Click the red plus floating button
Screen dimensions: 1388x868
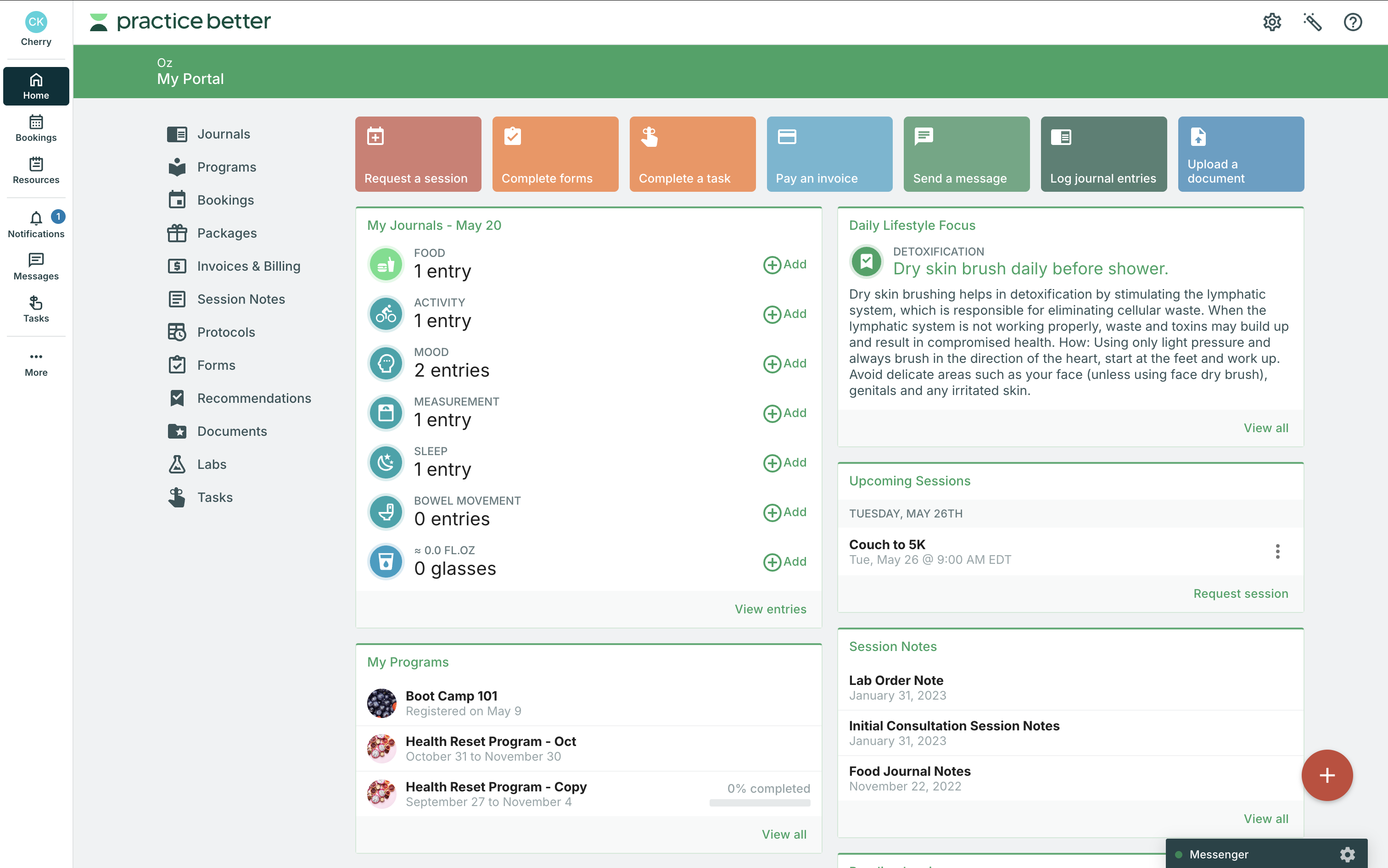[x=1326, y=776]
